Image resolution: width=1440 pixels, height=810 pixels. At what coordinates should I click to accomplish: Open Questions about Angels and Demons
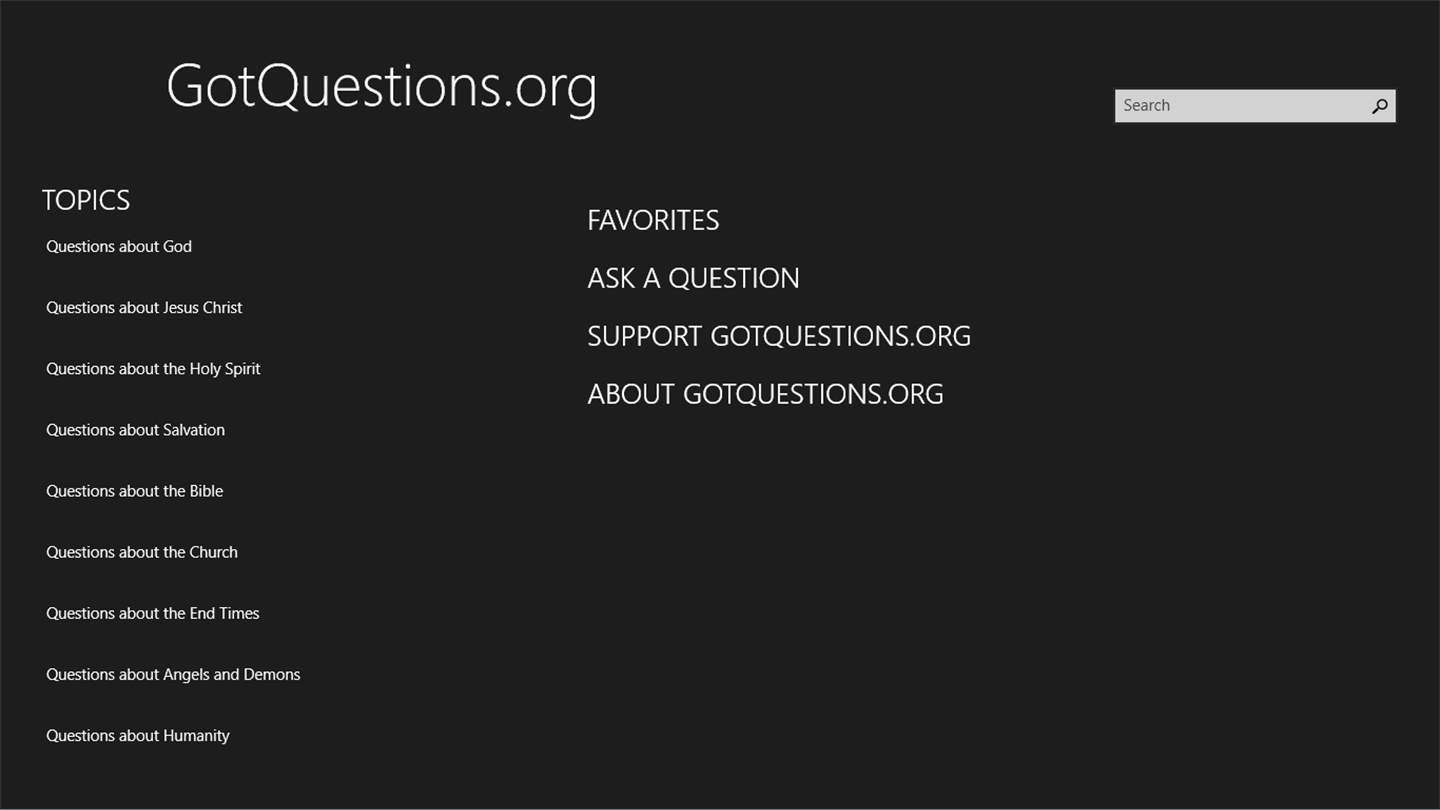(x=173, y=675)
